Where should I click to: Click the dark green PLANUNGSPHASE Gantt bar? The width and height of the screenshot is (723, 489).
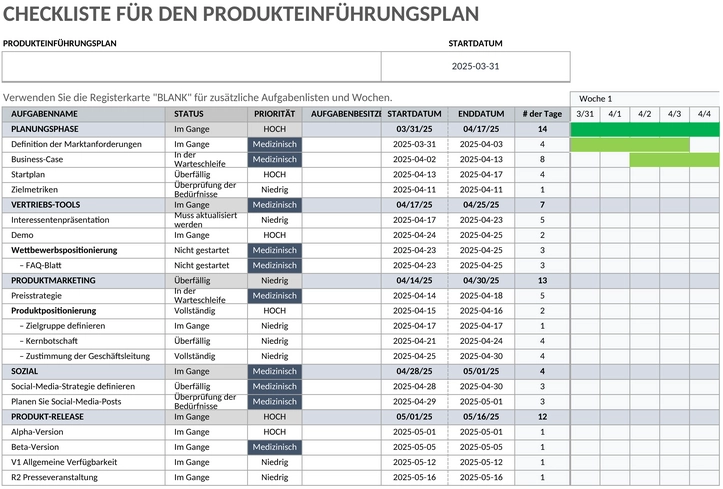click(x=645, y=130)
